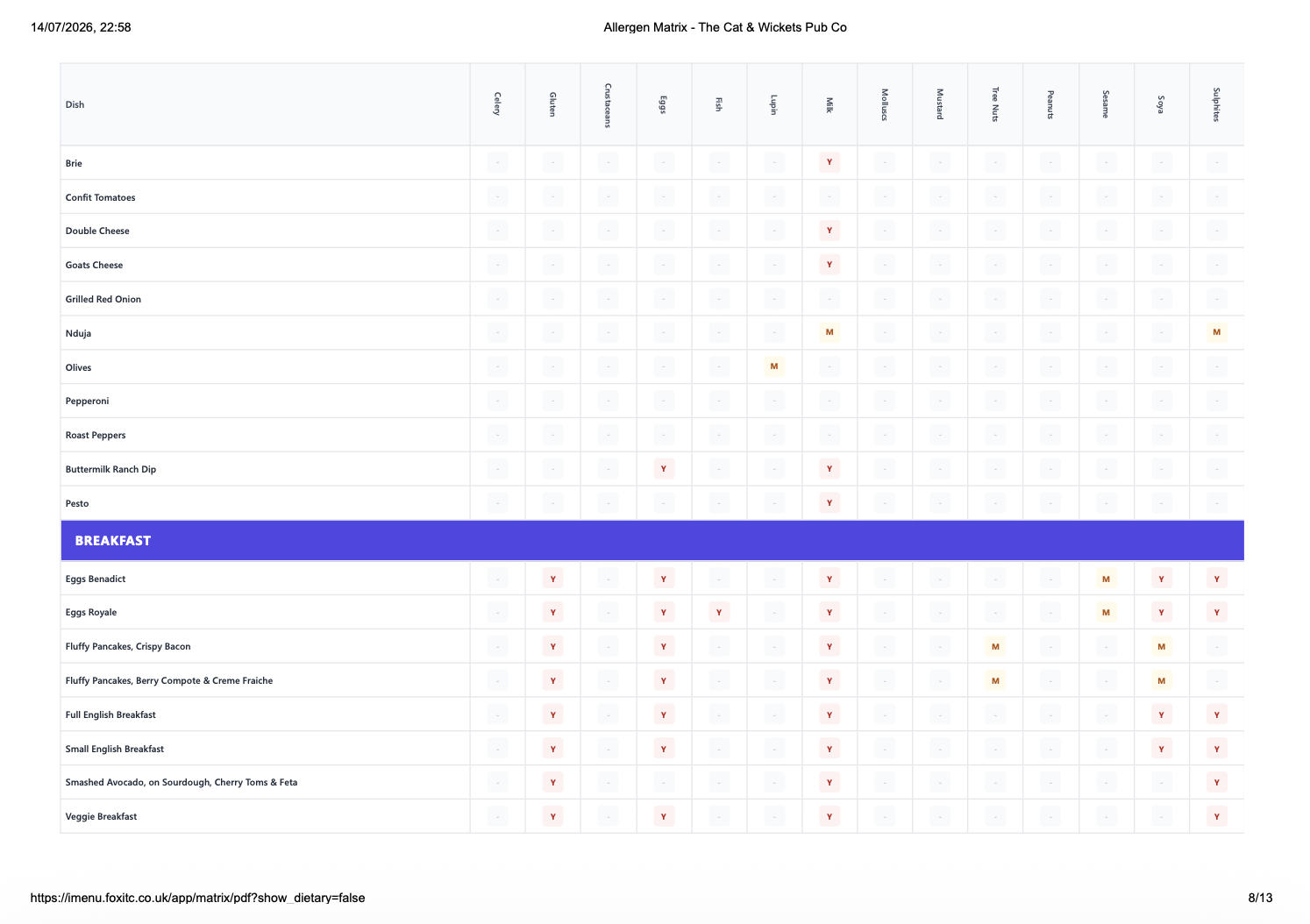Screen dimensions: 1310x924
Task: Click the Sulphites column header
Action: click(1216, 104)
